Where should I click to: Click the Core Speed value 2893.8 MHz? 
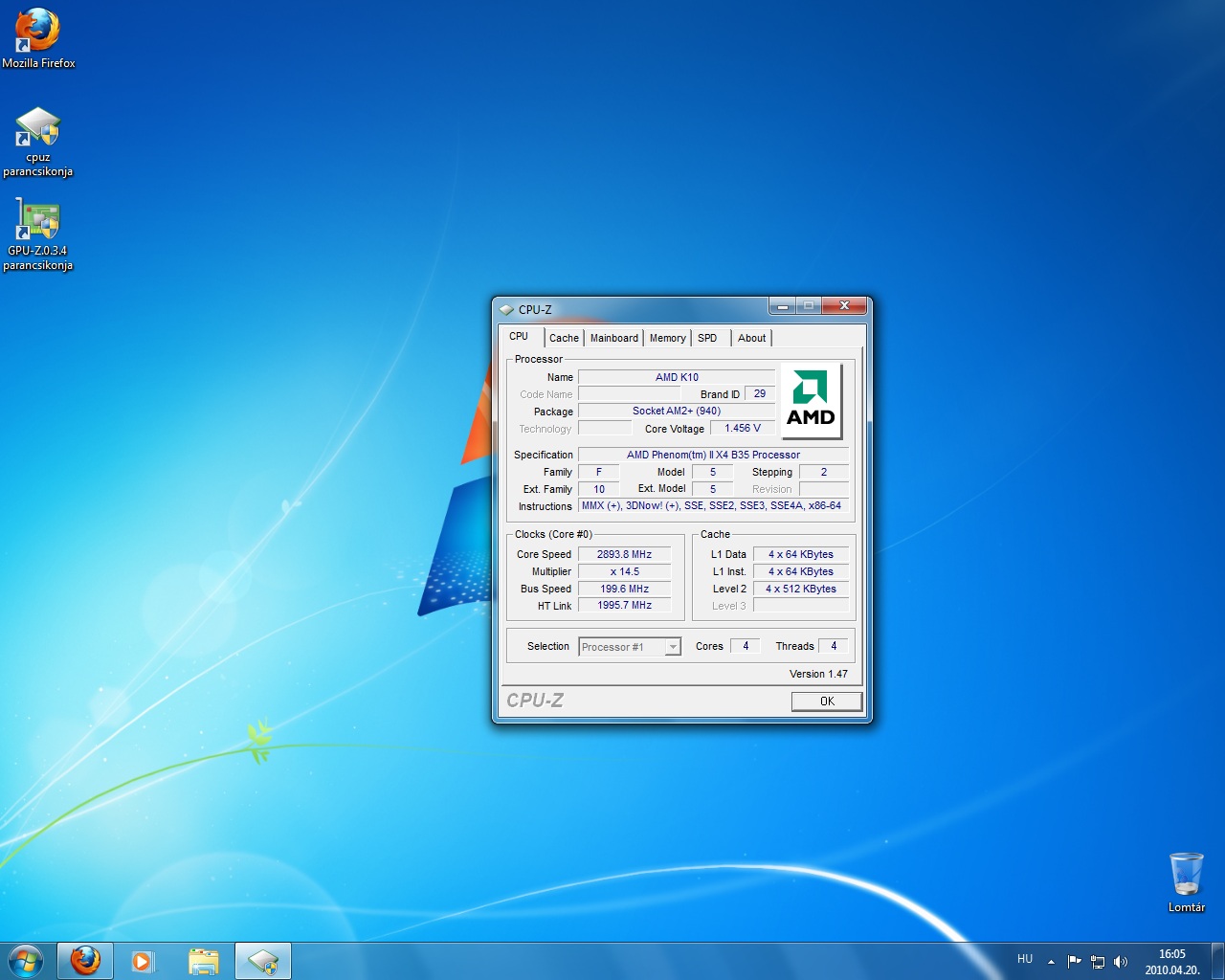click(624, 554)
